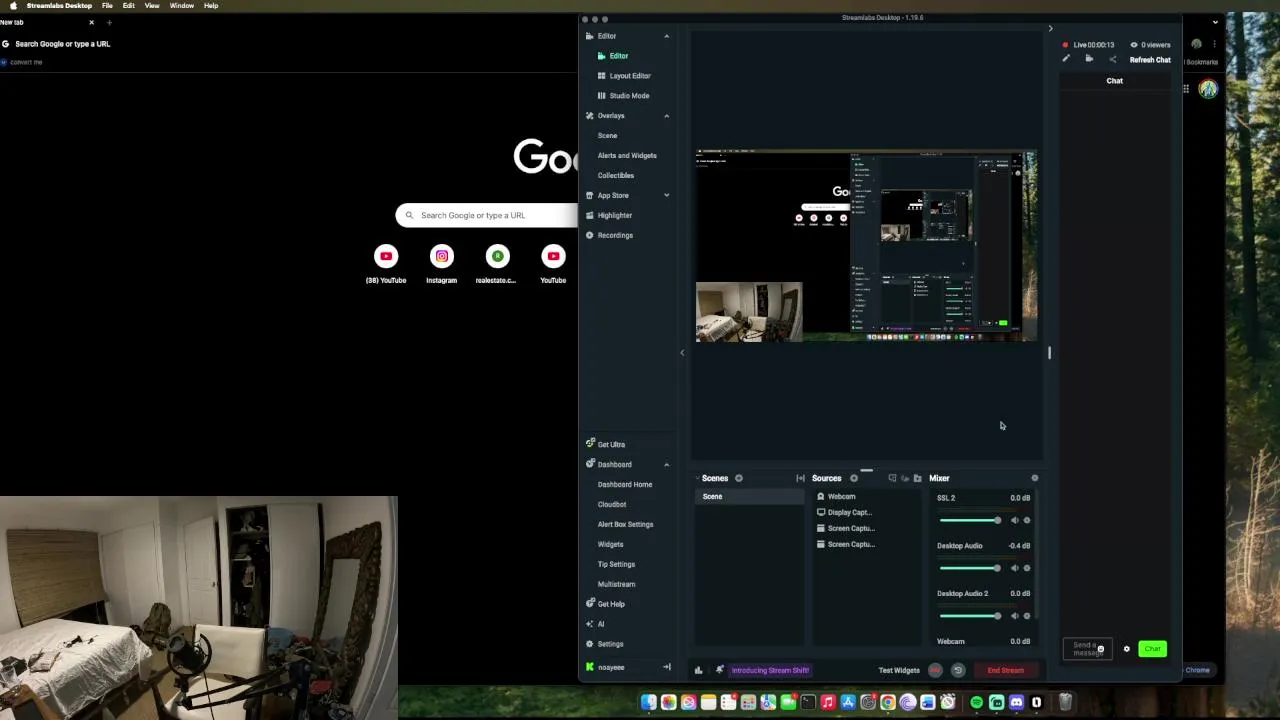Open the Edit menu in the menu bar

[x=128, y=6]
